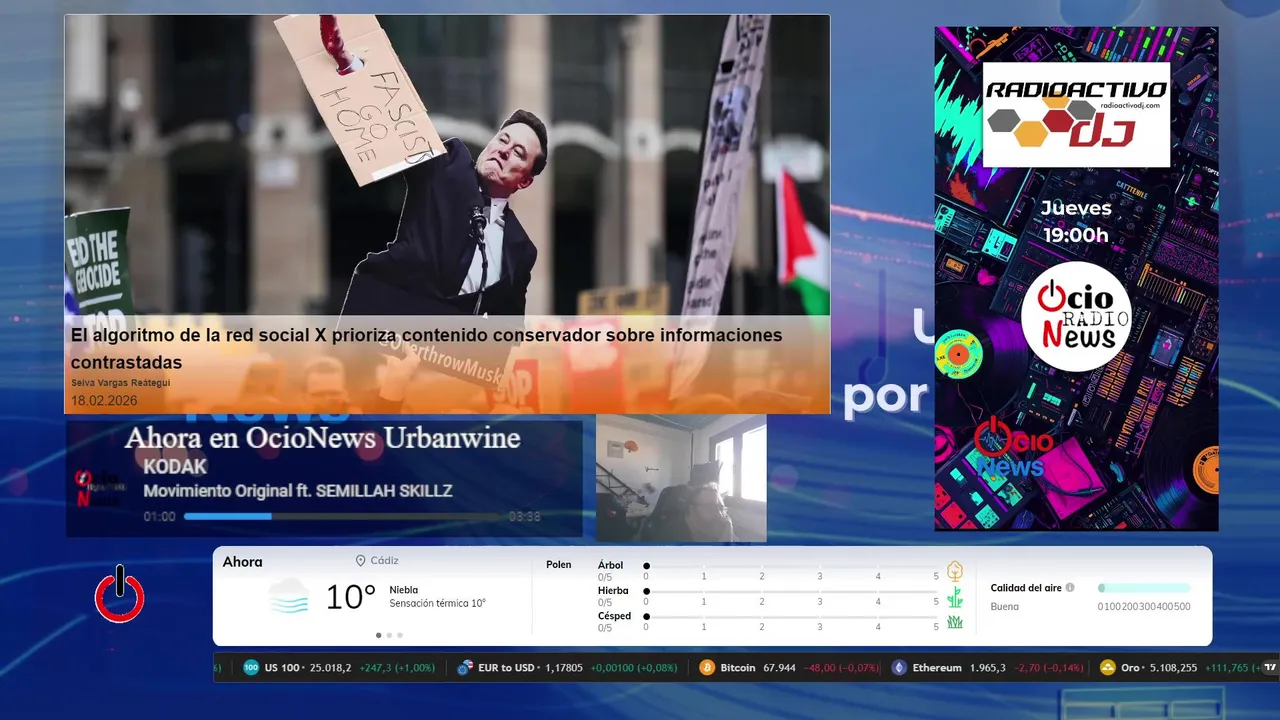Click Bitcoin change −48,00 (−0,07%)
Viewport: 1280px width, 720px height.
(842, 668)
